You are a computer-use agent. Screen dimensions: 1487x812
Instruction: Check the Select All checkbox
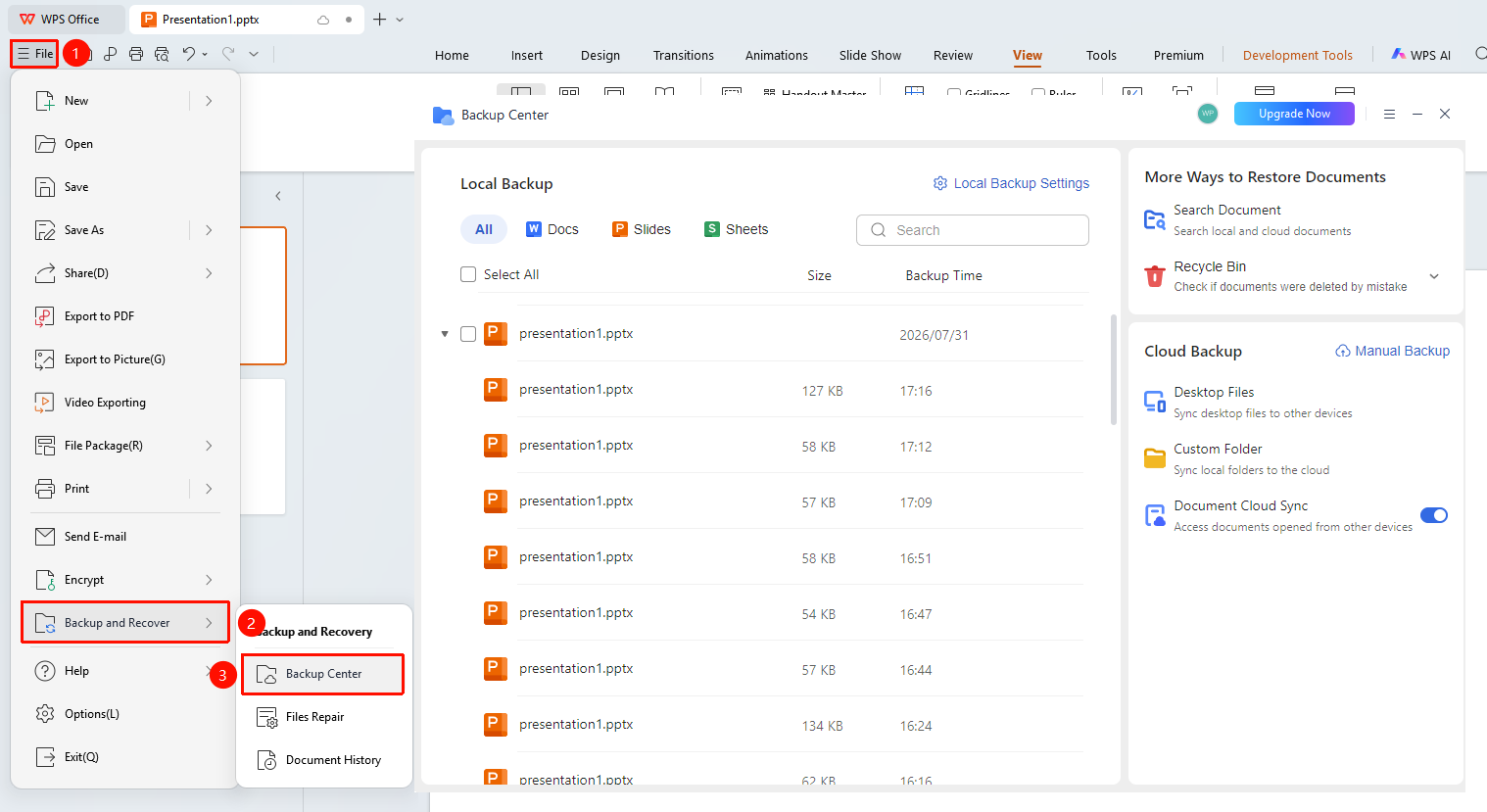(468, 274)
